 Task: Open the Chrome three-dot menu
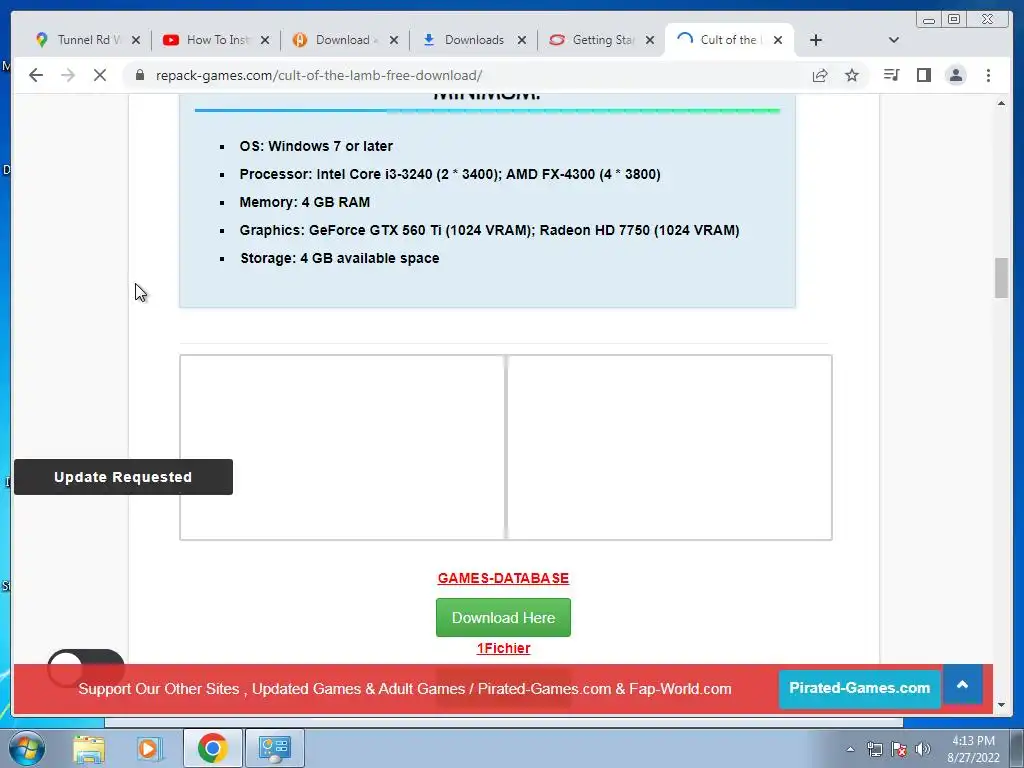988,75
